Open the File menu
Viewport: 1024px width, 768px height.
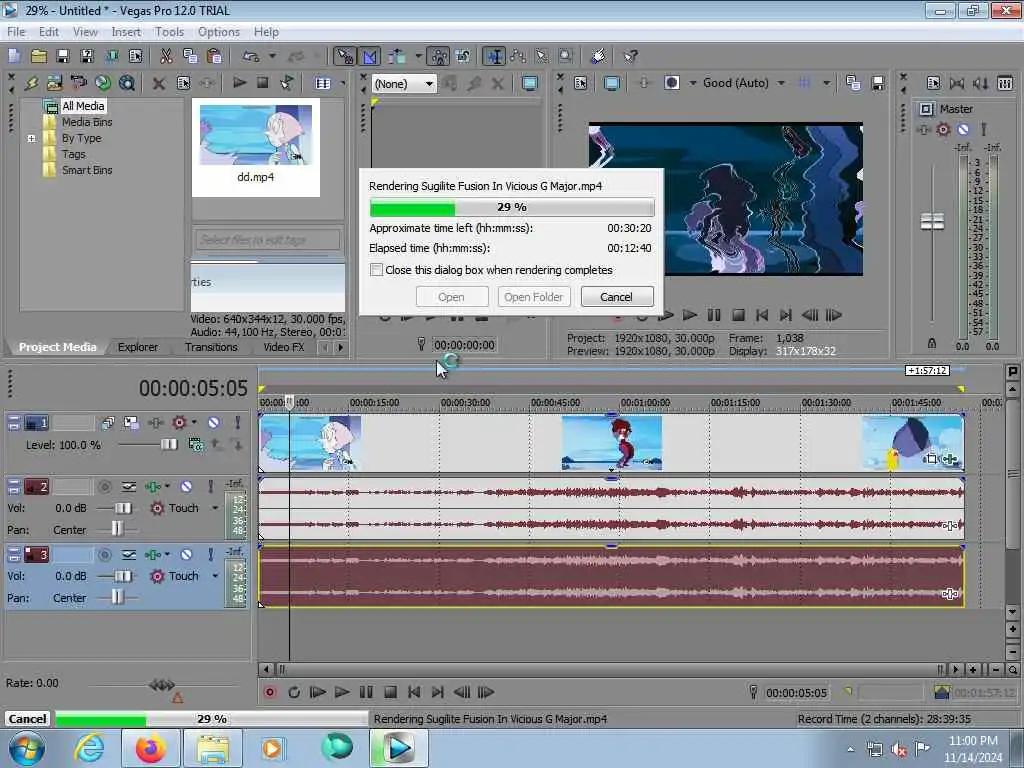(x=16, y=31)
